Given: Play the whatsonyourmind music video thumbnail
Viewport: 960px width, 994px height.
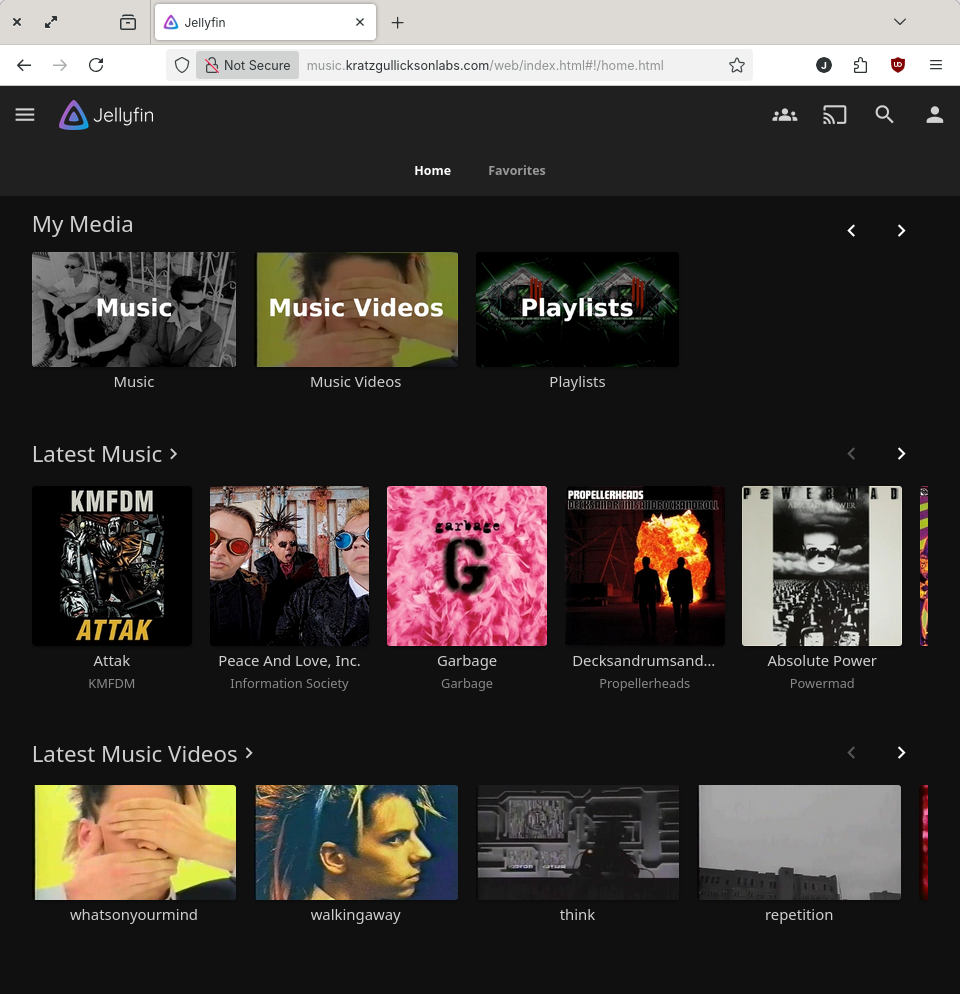Looking at the screenshot, I should click(134, 842).
